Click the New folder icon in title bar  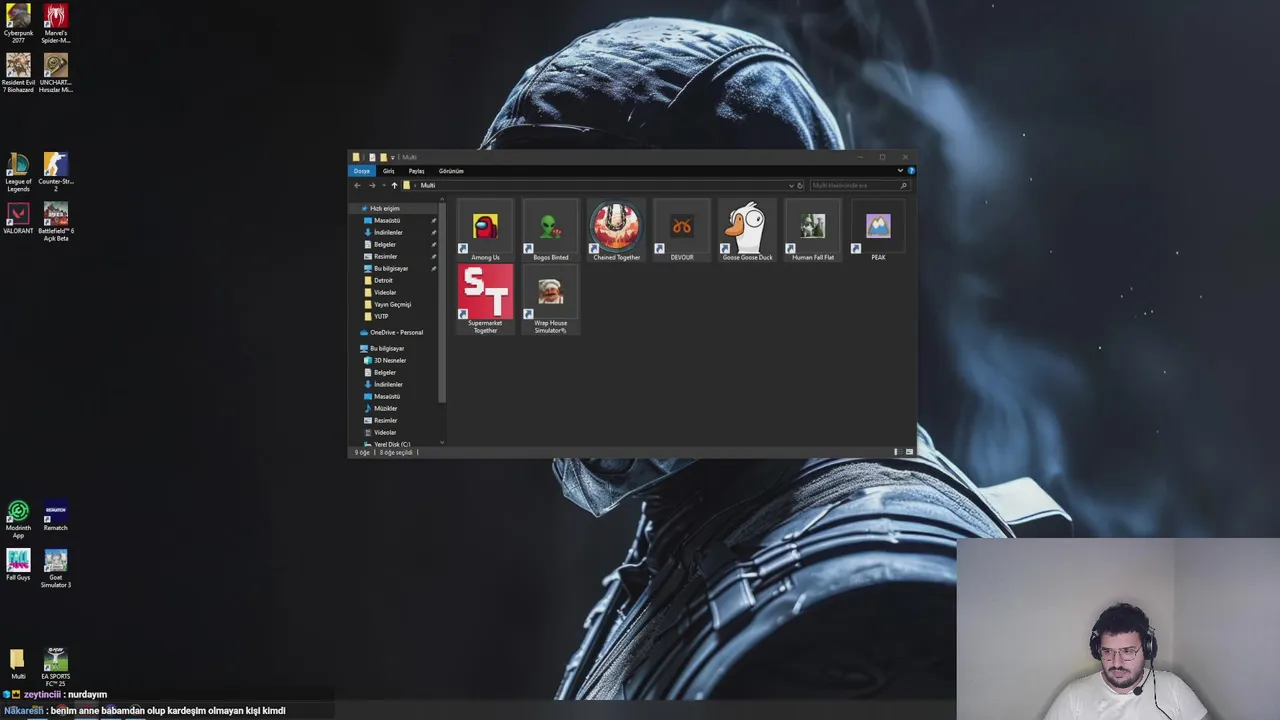383,157
